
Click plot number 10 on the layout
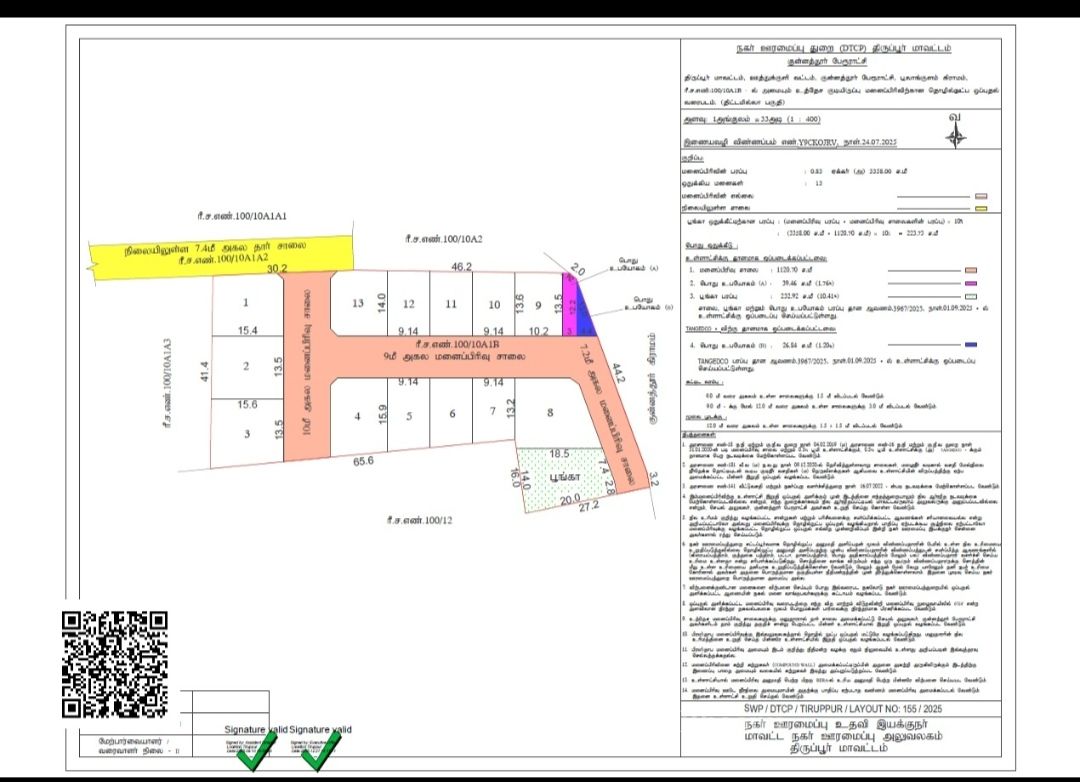point(495,305)
